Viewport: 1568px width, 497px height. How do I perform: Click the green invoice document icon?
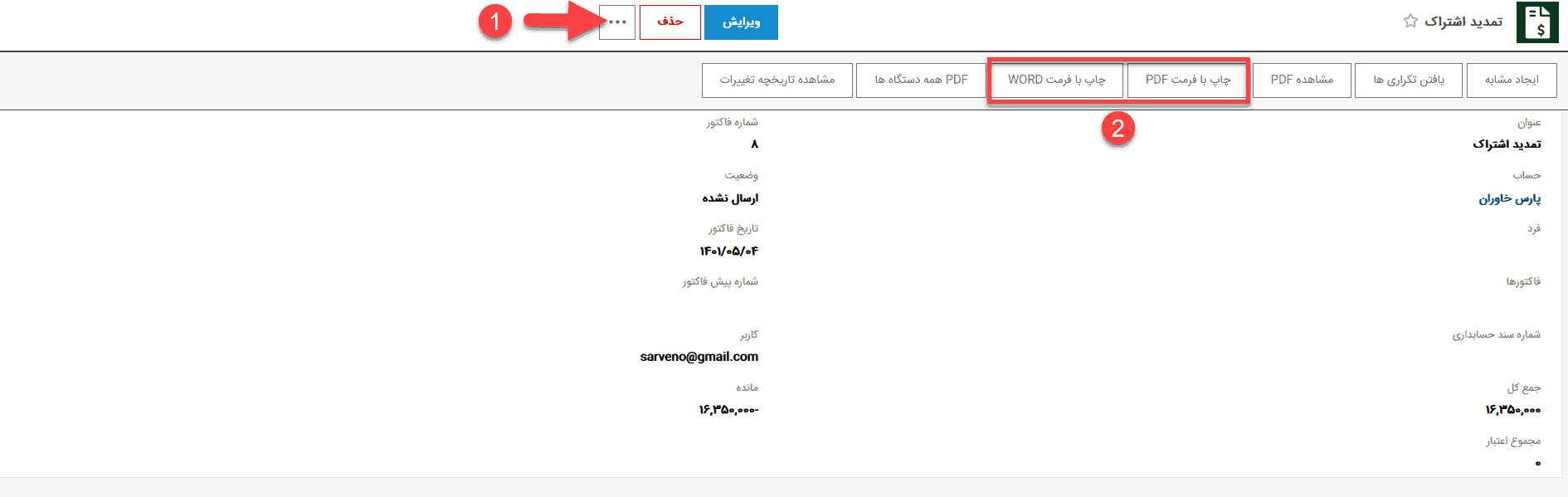point(1536,22)
